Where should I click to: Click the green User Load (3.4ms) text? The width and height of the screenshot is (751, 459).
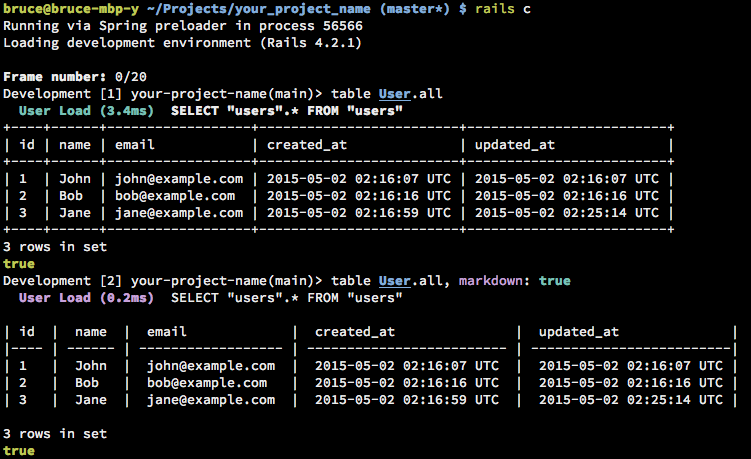(x=86, y=111)
